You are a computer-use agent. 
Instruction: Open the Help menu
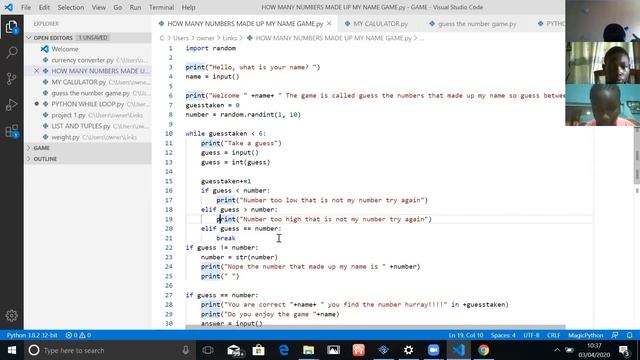tap(188, 7)
